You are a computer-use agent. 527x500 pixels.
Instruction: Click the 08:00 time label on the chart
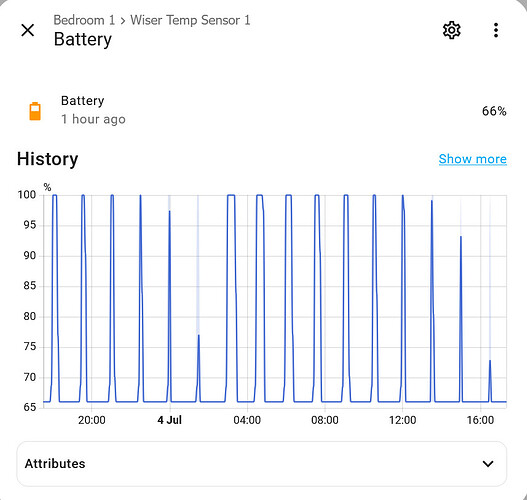coord(325,420)
